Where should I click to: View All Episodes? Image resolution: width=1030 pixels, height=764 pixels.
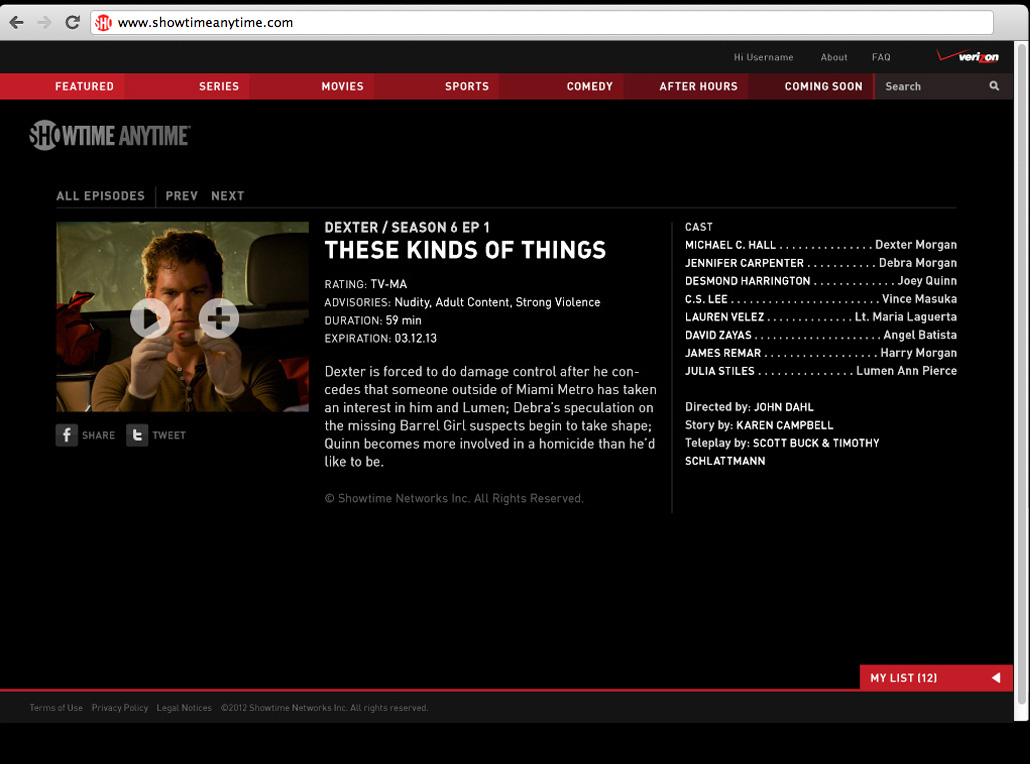point(100,196)
